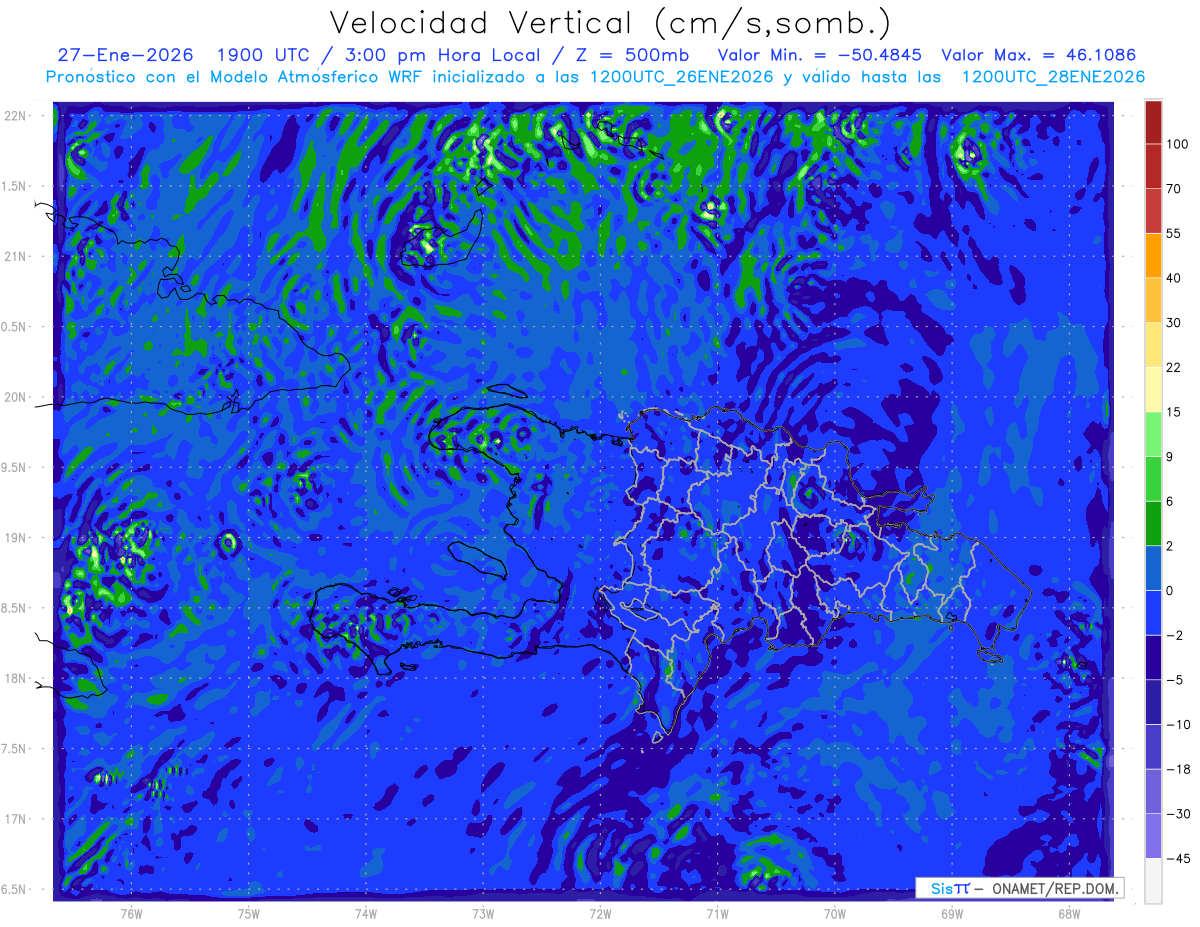This screenshot has height=927, width=1200.
Task: Click the colorbar label '-10'
Action: (1177, 724)
